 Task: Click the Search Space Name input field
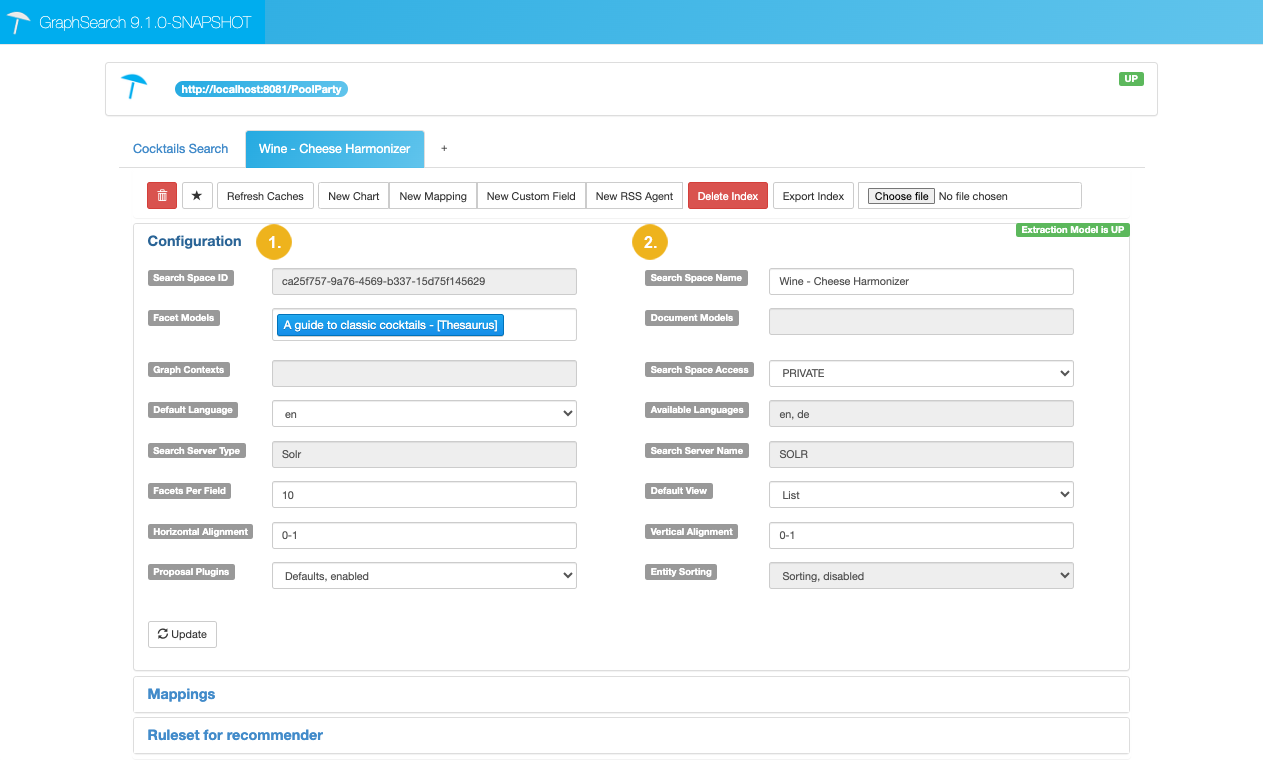921,281
